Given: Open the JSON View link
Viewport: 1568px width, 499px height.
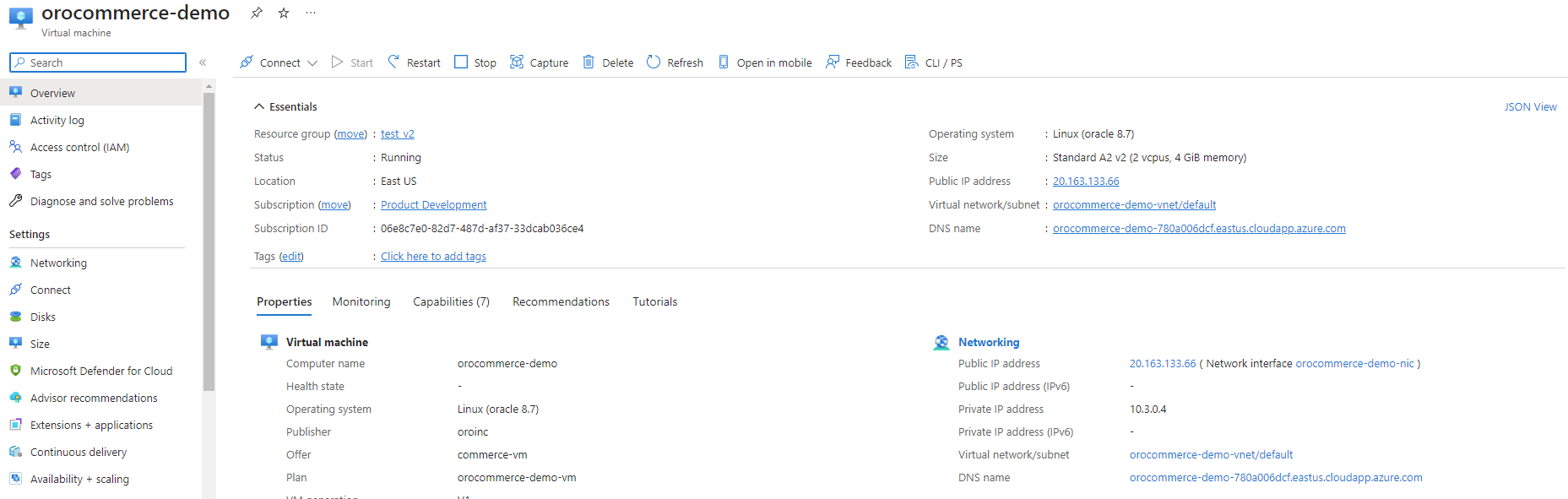Looking at the screenshot, I should (x=1530, y=106).
